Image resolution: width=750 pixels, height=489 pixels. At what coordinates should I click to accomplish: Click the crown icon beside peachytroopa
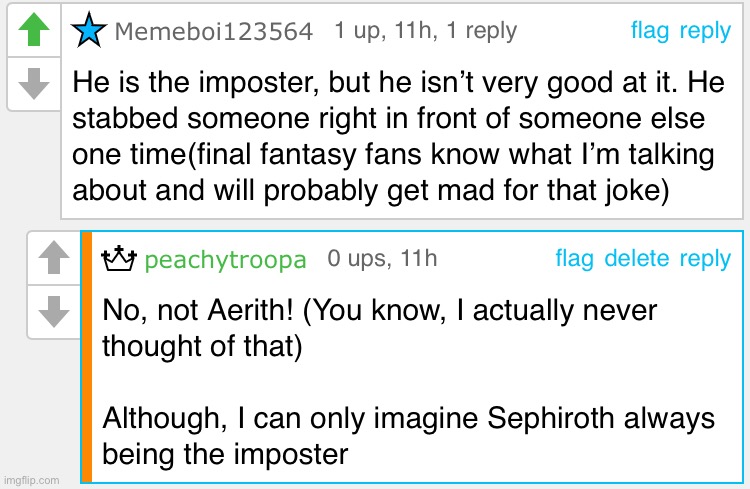[119, 260]
